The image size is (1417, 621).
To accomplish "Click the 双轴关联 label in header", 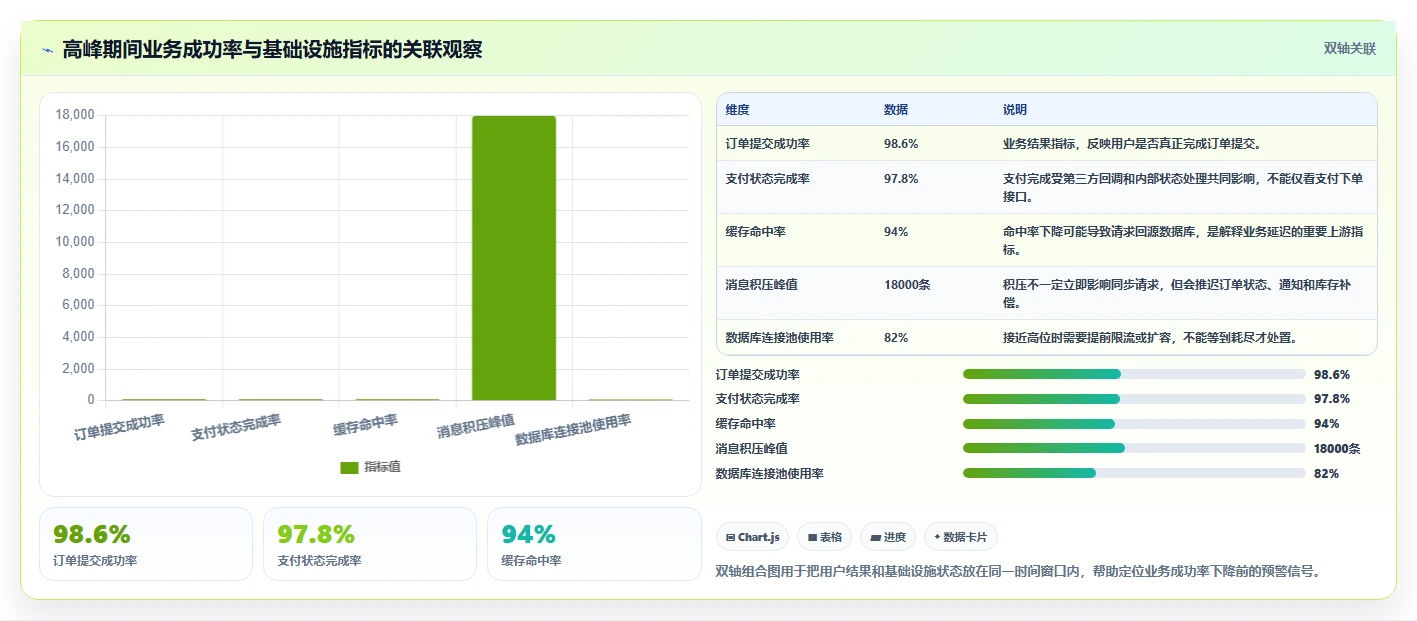I will point(1350,48).
